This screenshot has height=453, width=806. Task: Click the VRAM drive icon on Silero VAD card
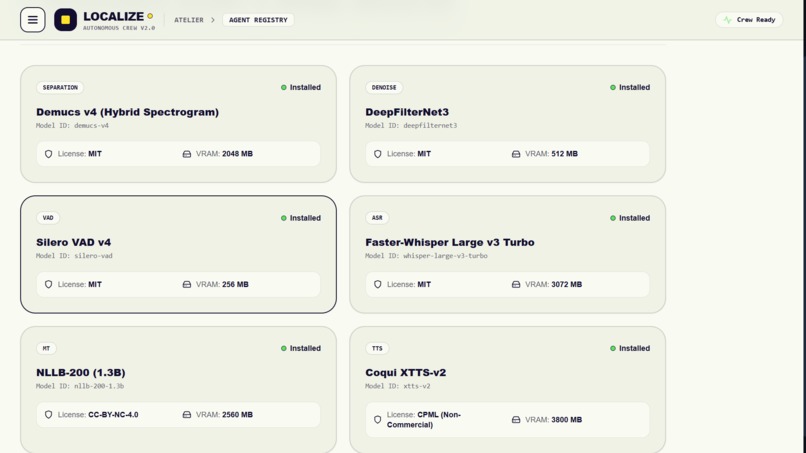[x=187, y=284]
